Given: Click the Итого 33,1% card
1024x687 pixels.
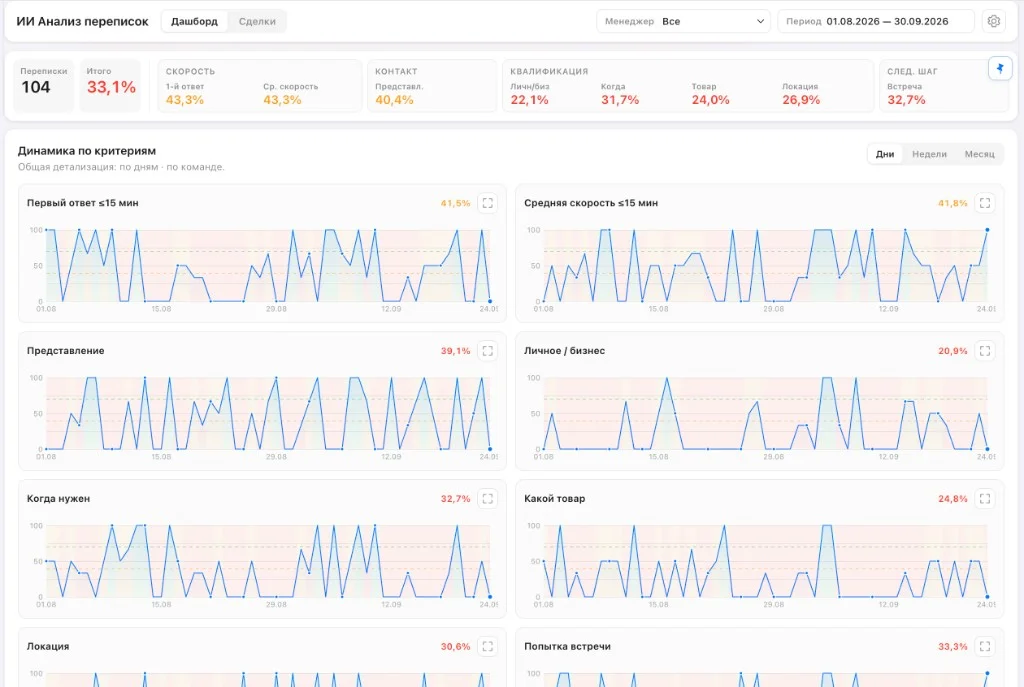Looking at the screenshot, I should tap(110, 86).
